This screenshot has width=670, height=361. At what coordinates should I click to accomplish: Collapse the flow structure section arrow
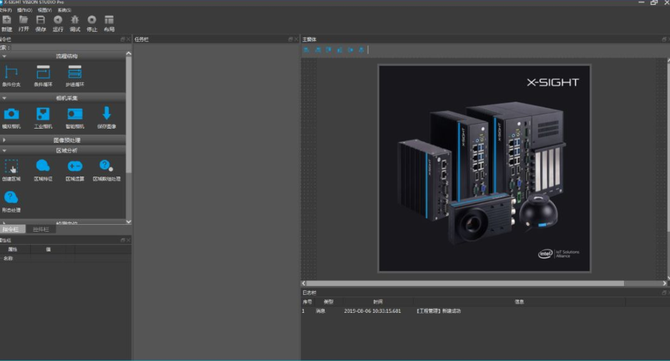click(4, 56)
